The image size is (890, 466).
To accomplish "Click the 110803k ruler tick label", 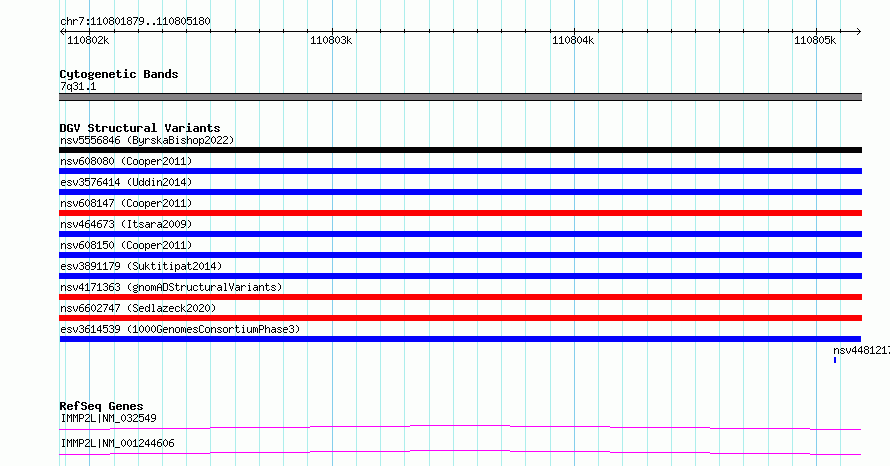I will click(331, 40).
